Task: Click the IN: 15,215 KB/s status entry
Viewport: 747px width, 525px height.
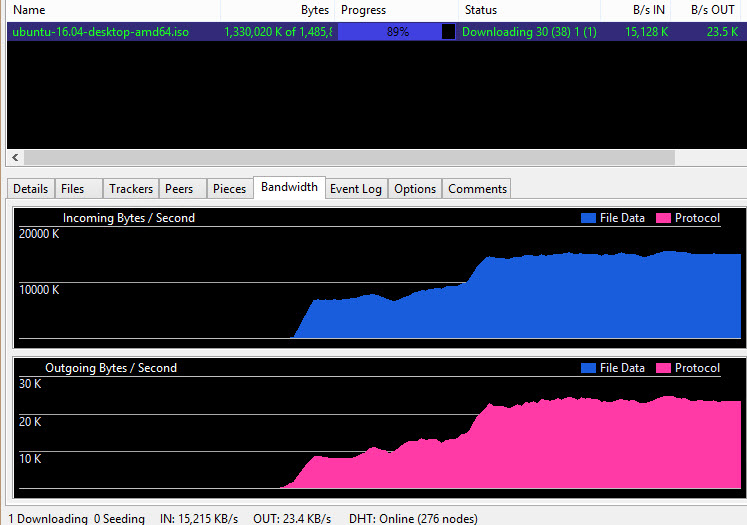Action: point(199,518)
